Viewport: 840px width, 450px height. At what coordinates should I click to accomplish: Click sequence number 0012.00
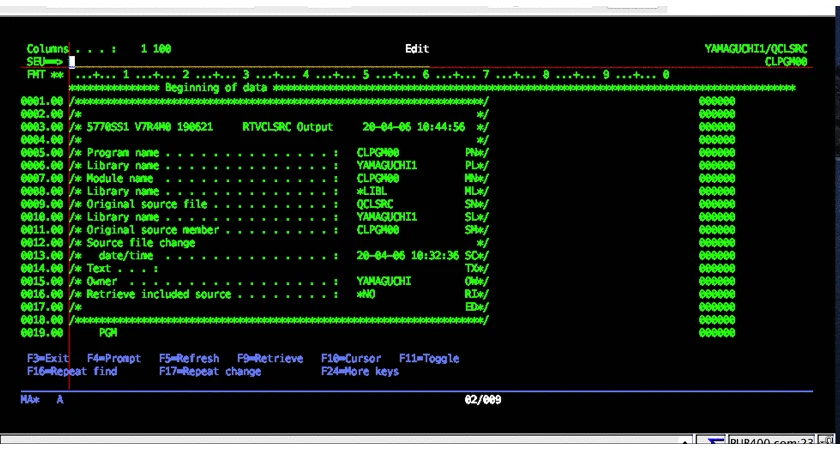42,243
